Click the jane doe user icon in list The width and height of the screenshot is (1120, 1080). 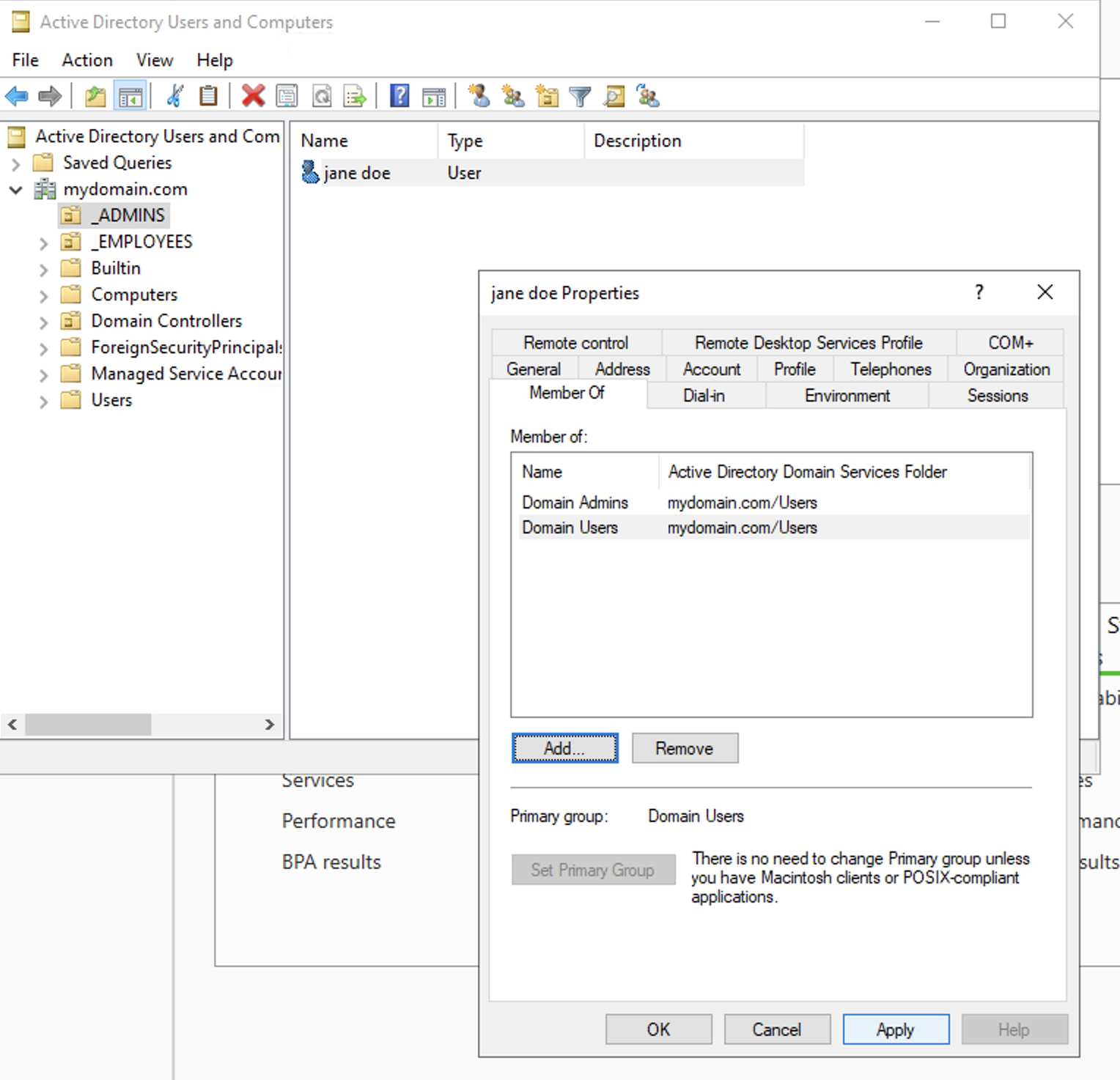coord(311,173)
